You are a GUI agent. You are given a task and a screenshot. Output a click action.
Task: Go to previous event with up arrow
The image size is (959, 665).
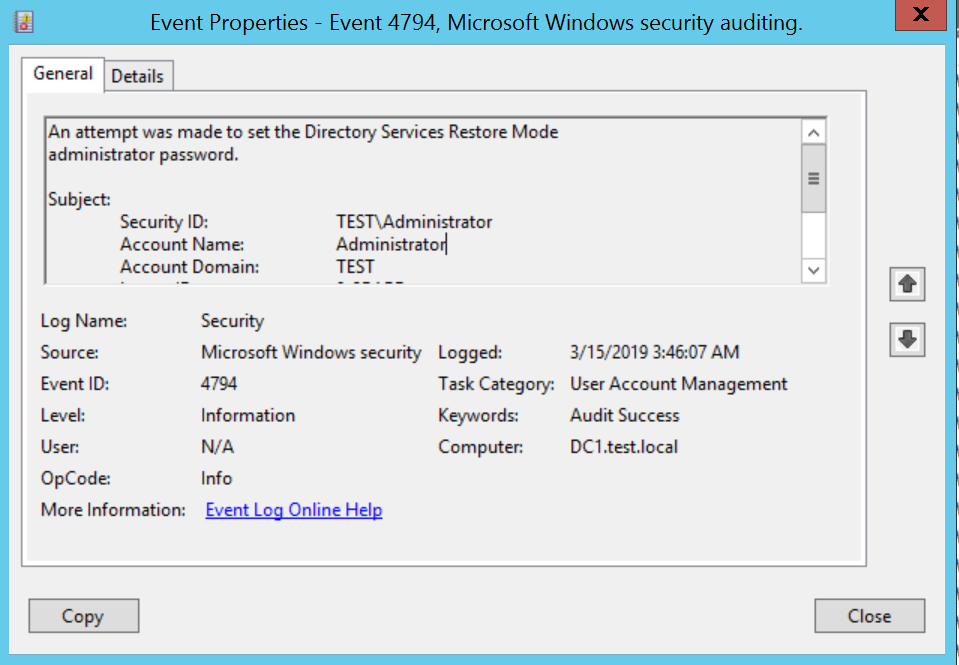click(907, 284)
